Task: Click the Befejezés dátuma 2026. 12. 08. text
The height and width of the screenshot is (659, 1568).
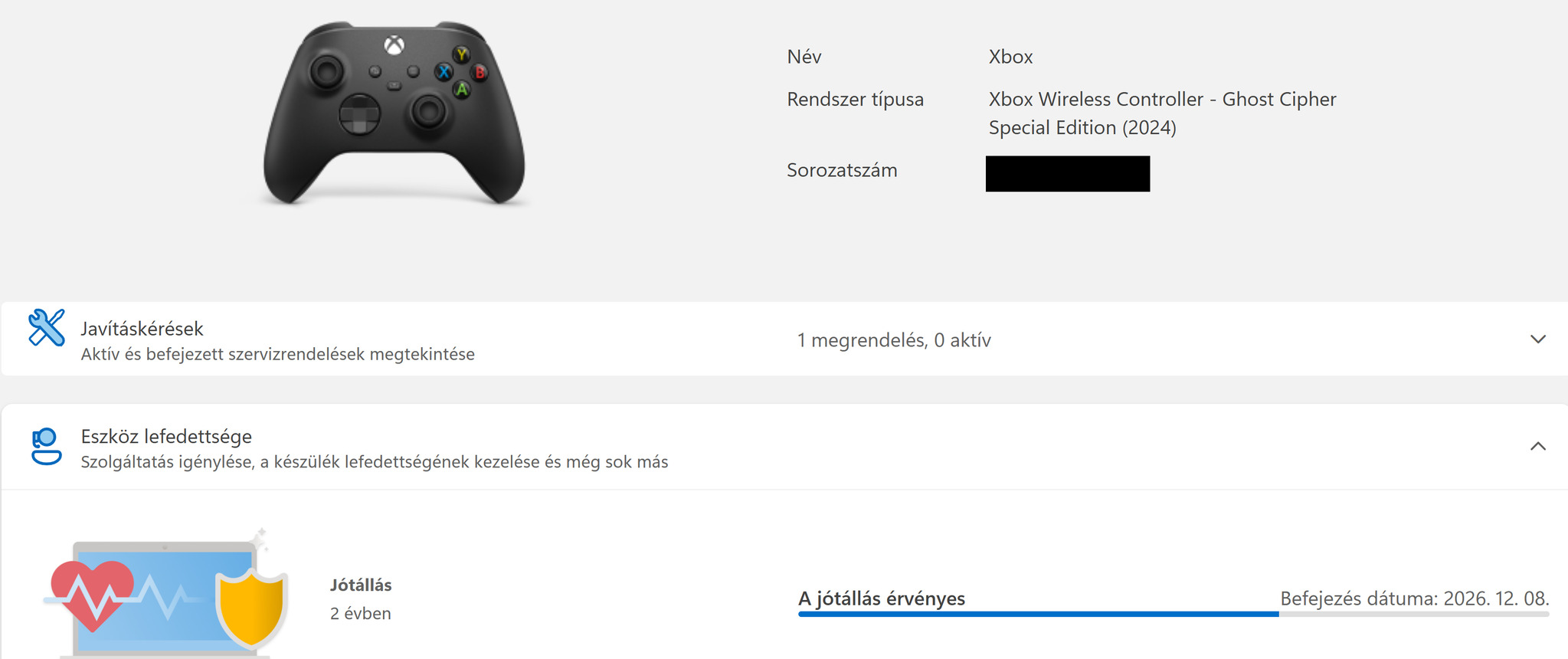Action: (1415, 598)
